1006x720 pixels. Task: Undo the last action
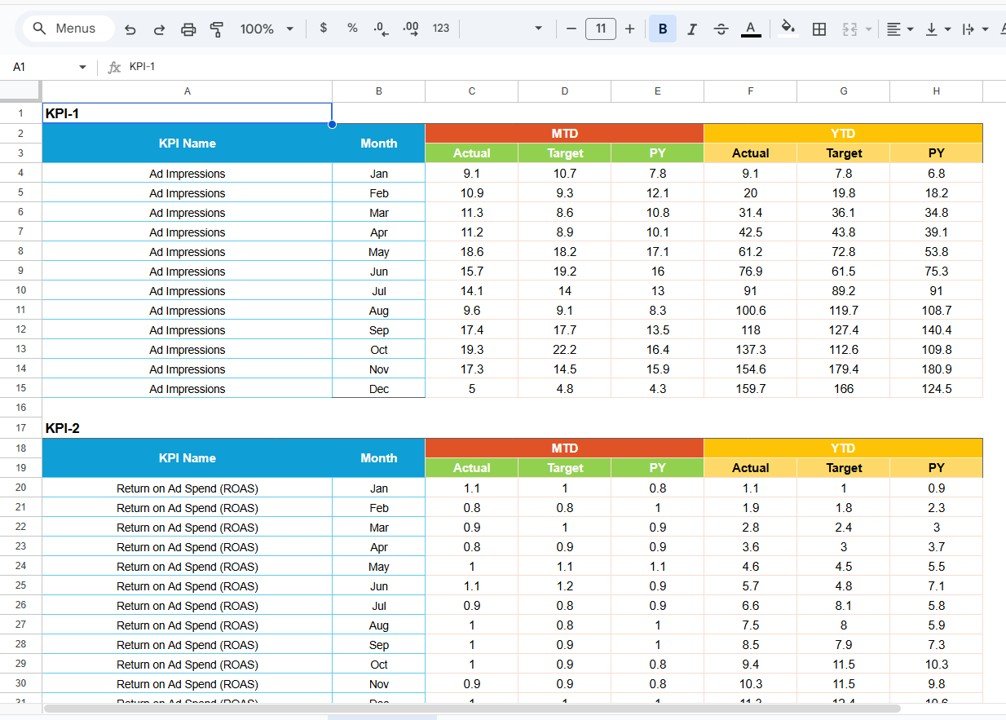[x=130, y=28]
